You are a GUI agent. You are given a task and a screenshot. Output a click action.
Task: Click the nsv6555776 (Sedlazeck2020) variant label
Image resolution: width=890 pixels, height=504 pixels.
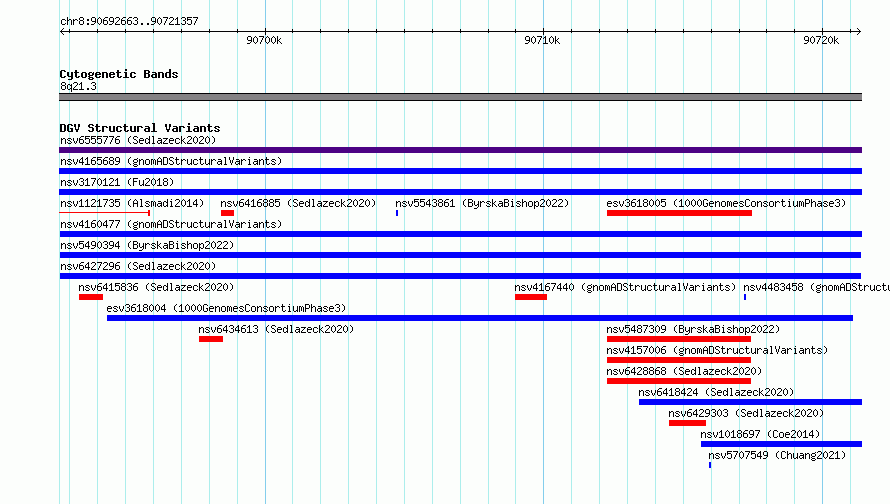click(x=138, y=140)
